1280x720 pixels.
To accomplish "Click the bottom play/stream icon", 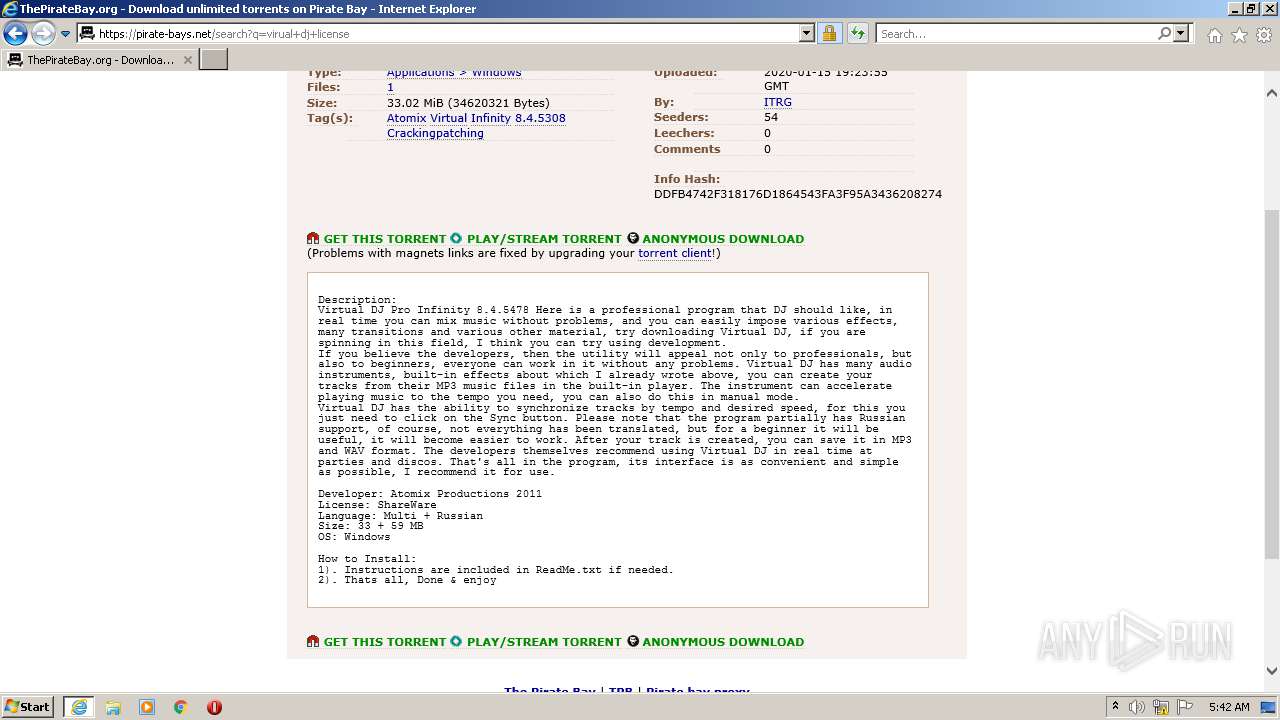I will tap(456, 642).
